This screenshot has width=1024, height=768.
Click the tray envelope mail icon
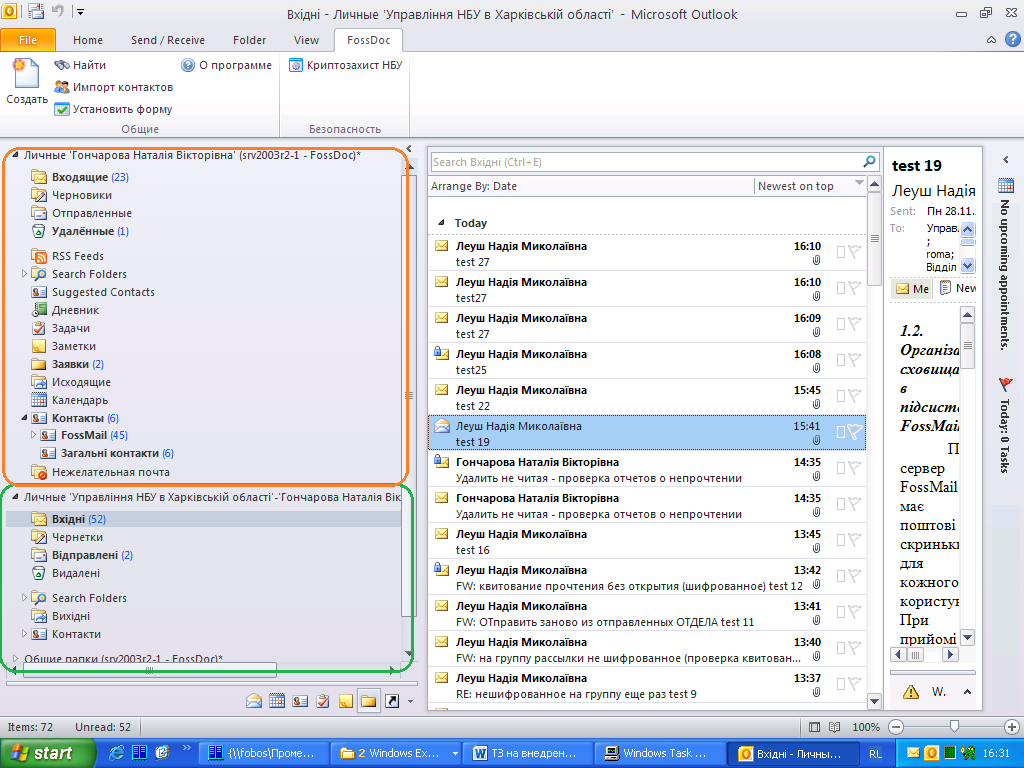pos(912,753)
